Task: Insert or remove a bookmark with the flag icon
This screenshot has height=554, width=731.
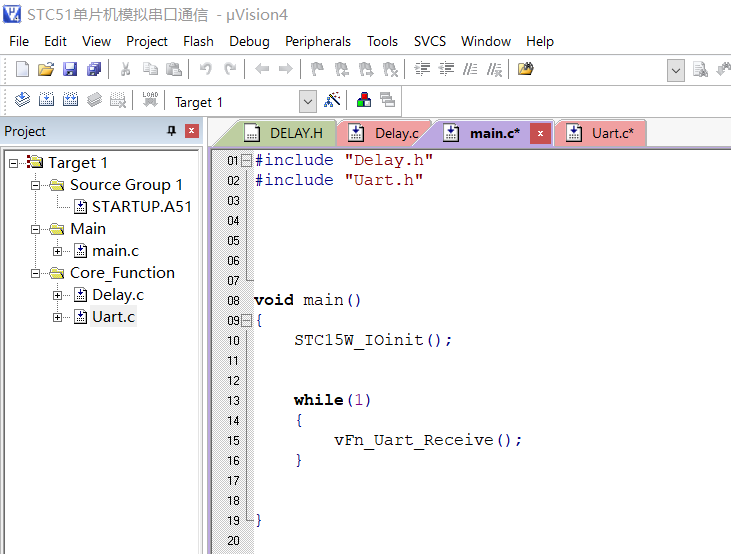Action: [317, 69]
